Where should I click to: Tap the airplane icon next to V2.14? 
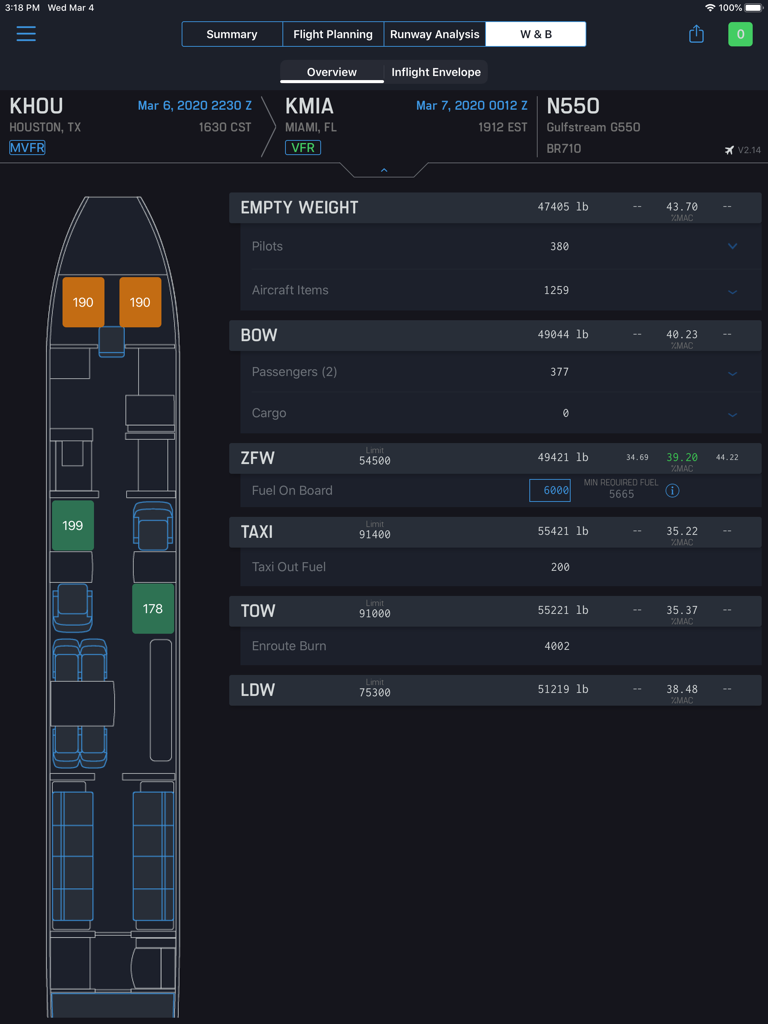coord(729,148)
